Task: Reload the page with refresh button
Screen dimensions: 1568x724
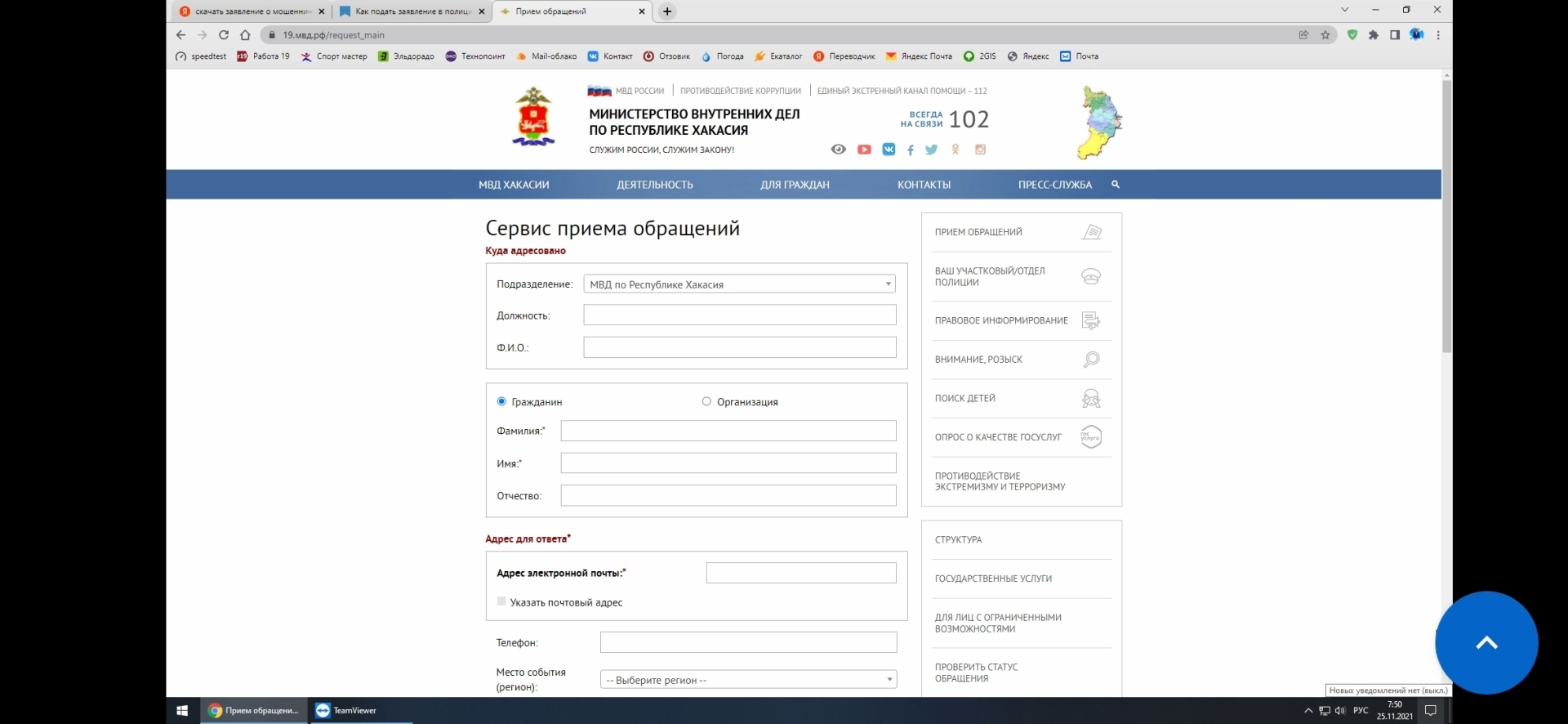Action: (x=224, y=35)
